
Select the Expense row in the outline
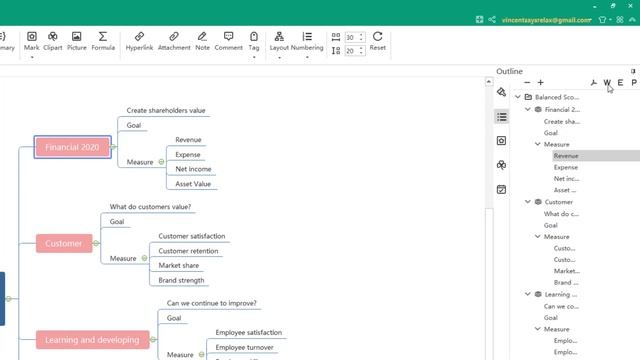click(566, 167)
